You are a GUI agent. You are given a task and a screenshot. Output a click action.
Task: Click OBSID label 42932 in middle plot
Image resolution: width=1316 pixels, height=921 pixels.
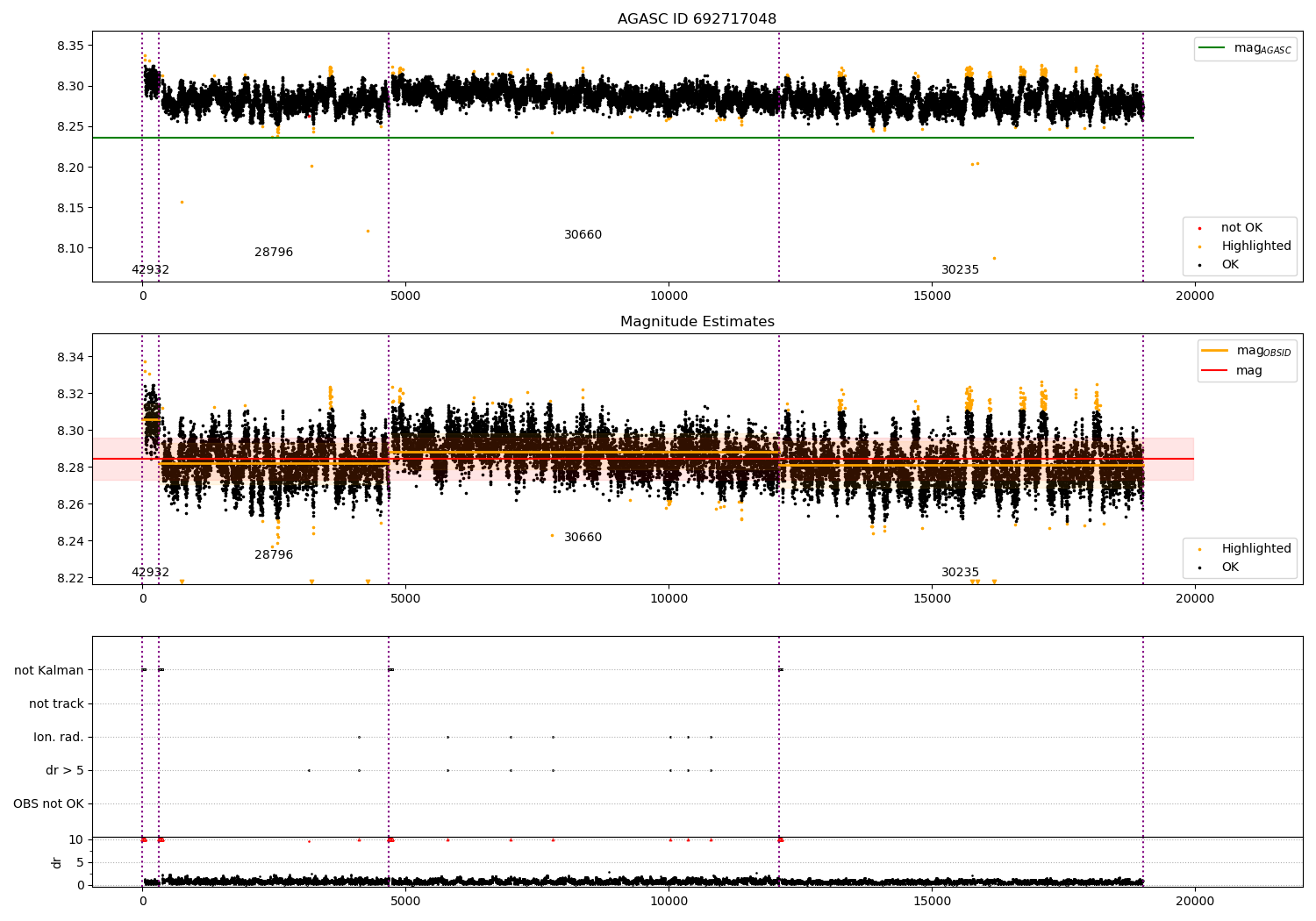pyautogui.click(x=150, y=573)
